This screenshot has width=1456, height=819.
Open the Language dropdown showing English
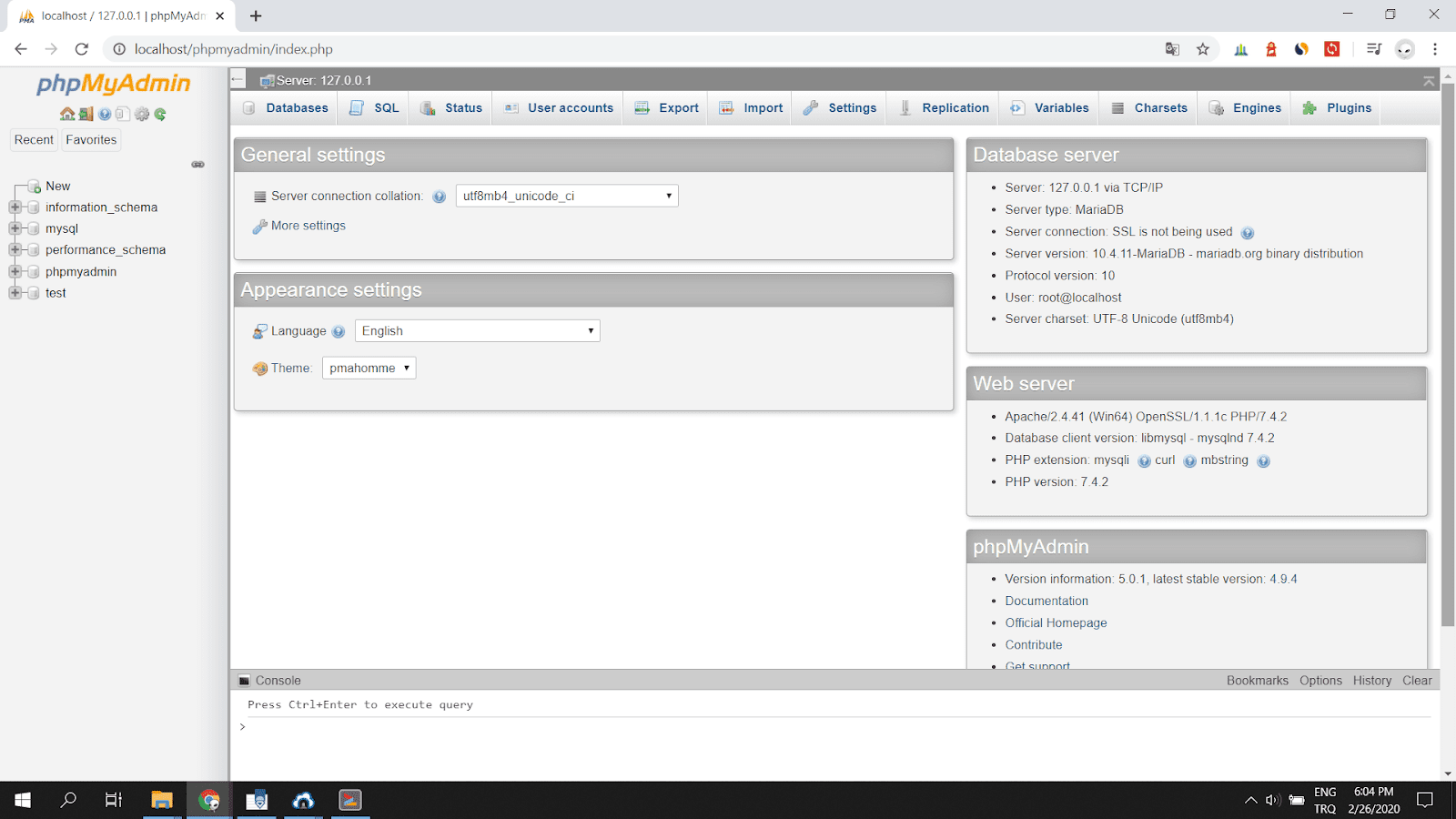(x=478, y=331)
